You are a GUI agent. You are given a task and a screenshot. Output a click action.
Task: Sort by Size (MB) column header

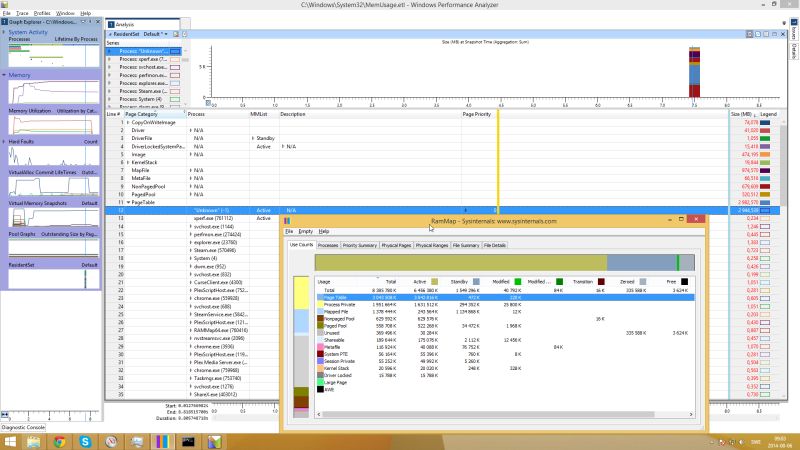[742, 114]
